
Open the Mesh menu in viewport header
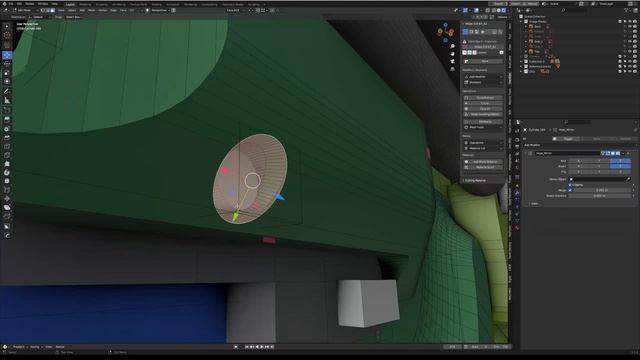coord(91,10)
